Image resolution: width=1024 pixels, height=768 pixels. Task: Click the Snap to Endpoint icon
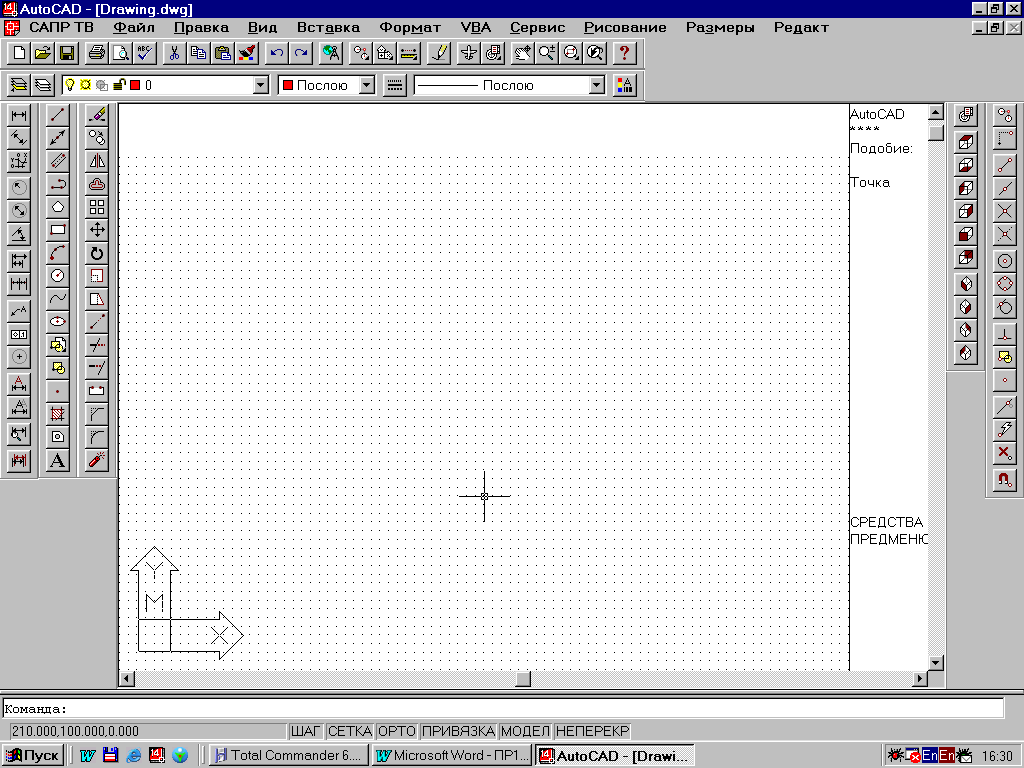point(1004,165)
